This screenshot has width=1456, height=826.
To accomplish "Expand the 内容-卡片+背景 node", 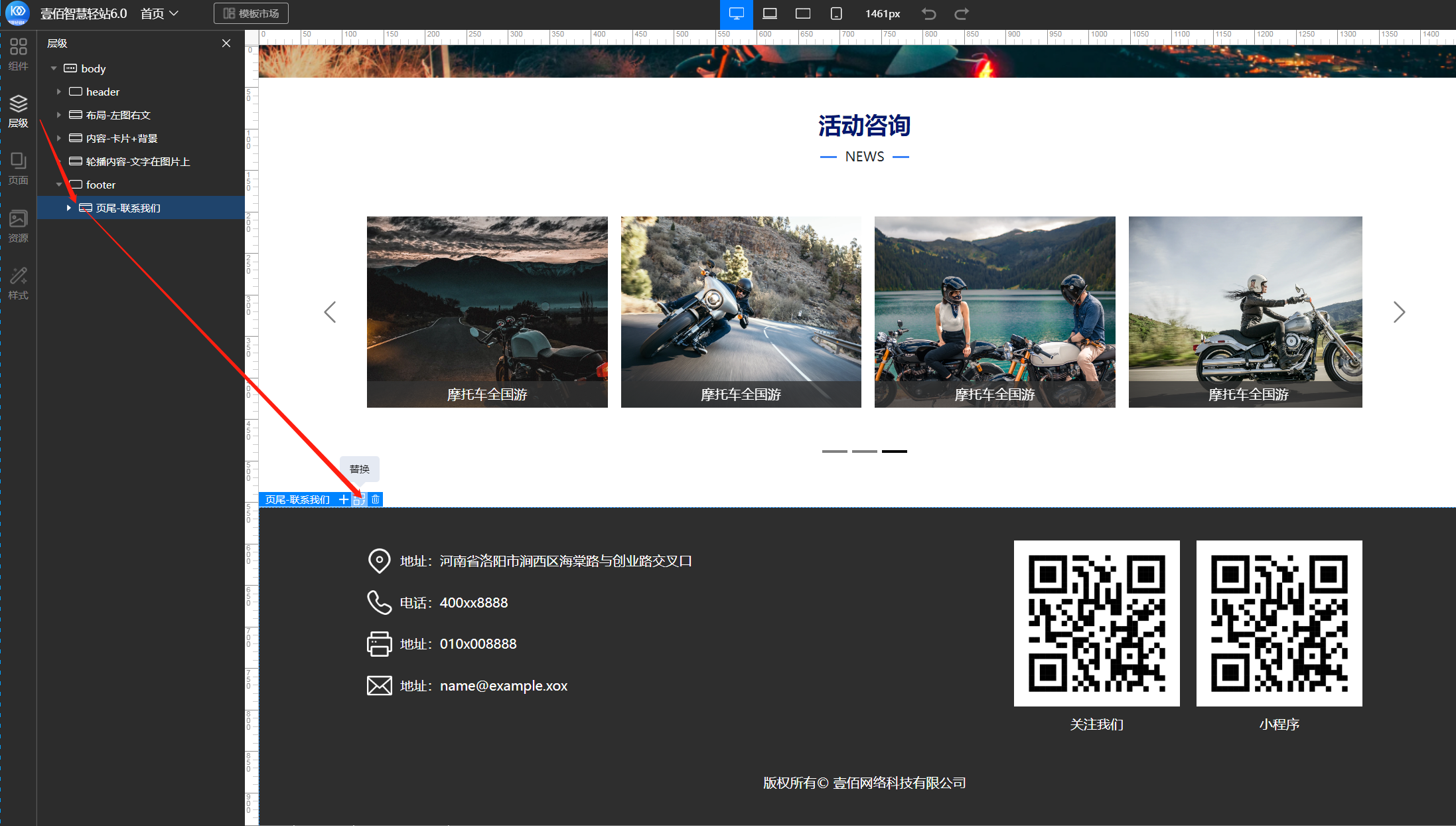I will (x=59, y=138).
